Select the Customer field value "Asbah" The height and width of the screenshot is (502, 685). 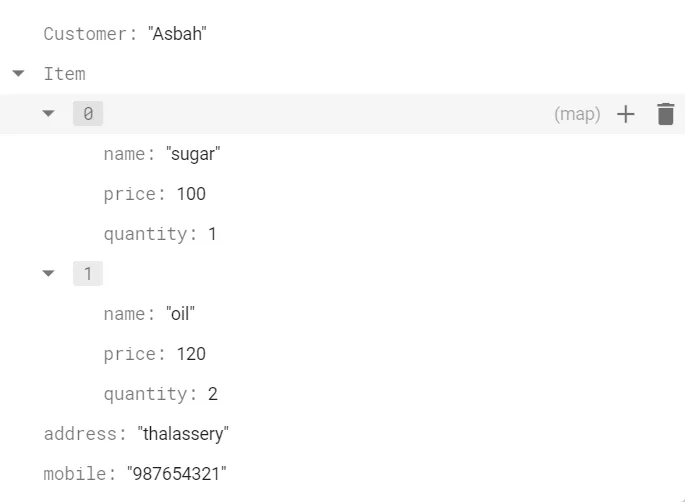coord(178,34)
